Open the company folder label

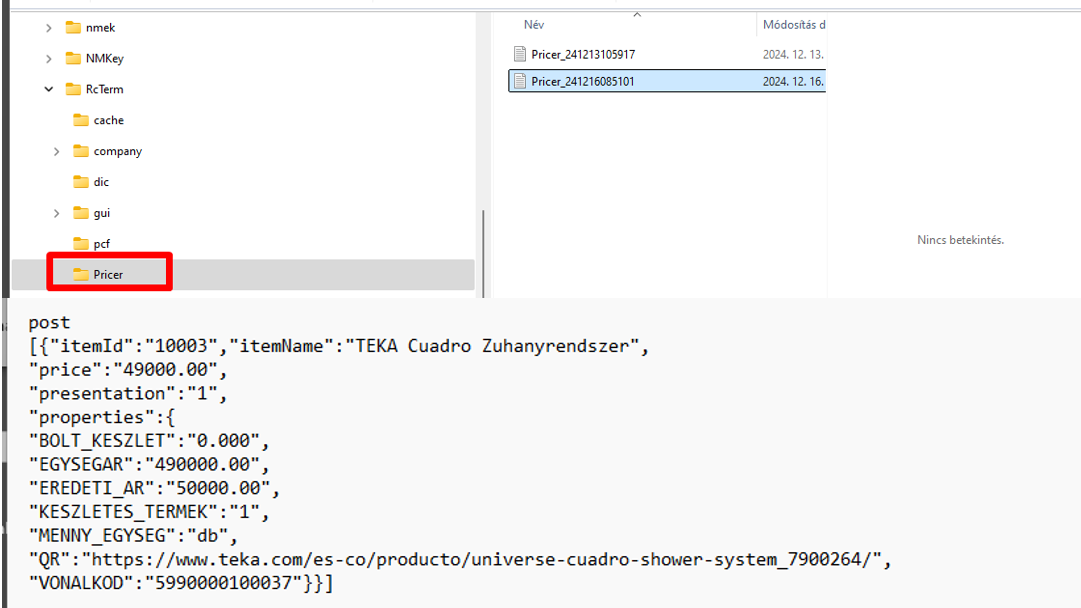[x=118, y=152]
